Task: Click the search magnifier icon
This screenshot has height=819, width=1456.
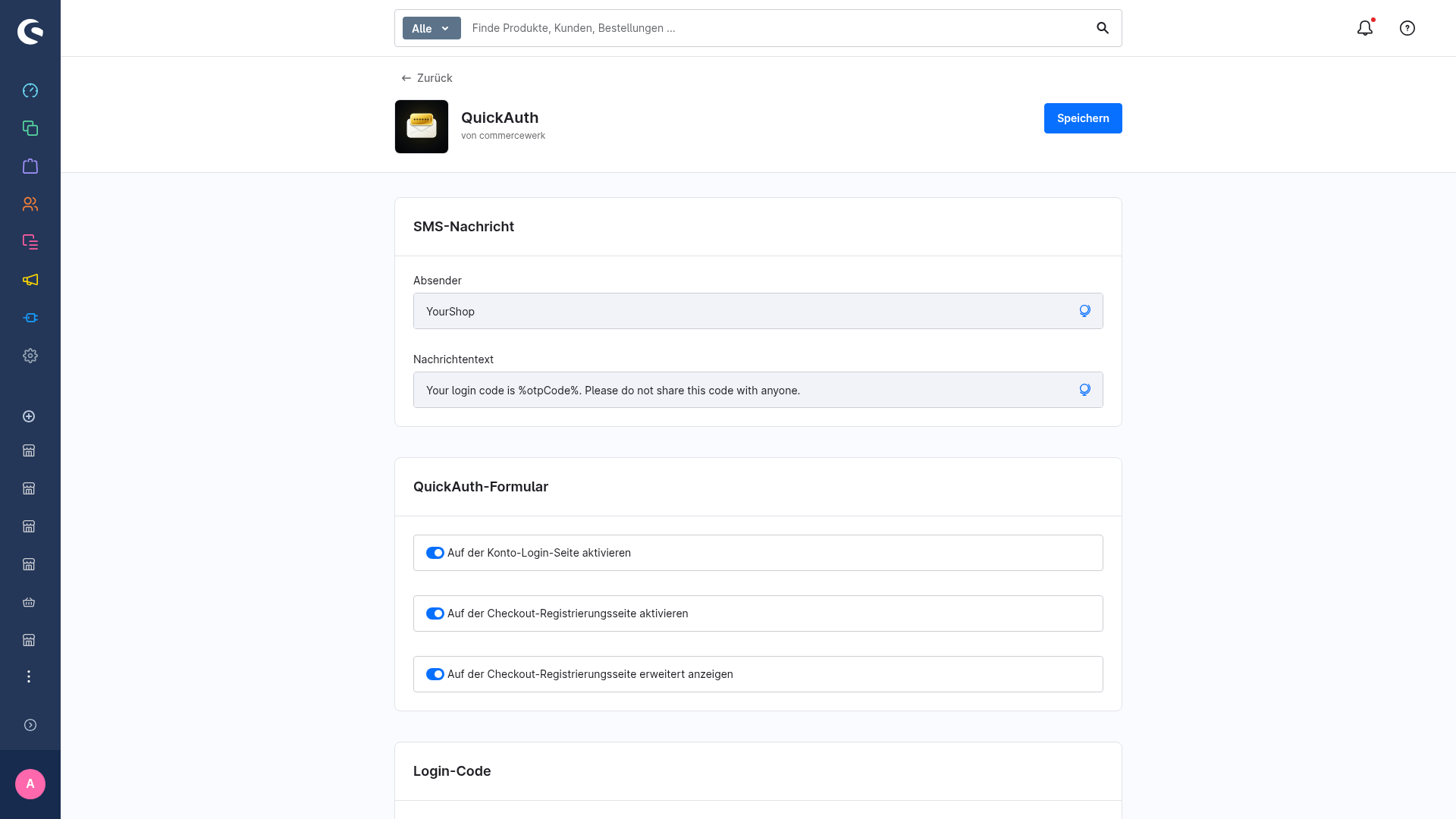Action: click(1103, 28)
